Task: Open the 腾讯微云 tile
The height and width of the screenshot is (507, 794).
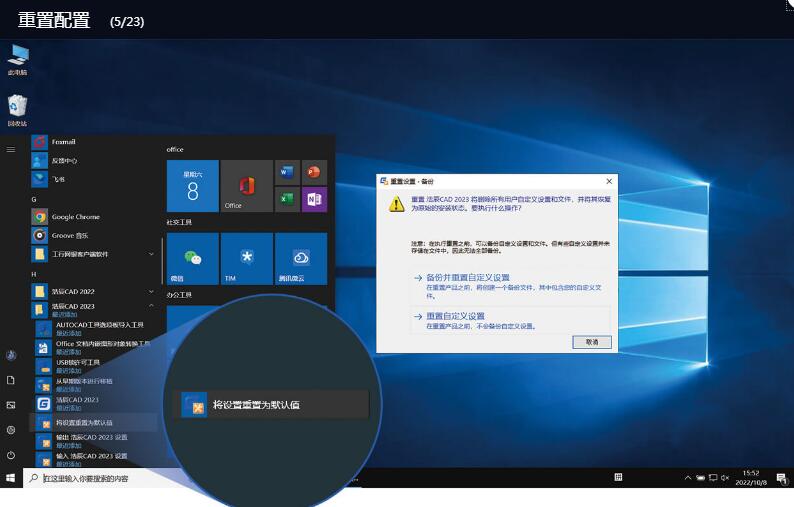Action: [301, 259]
